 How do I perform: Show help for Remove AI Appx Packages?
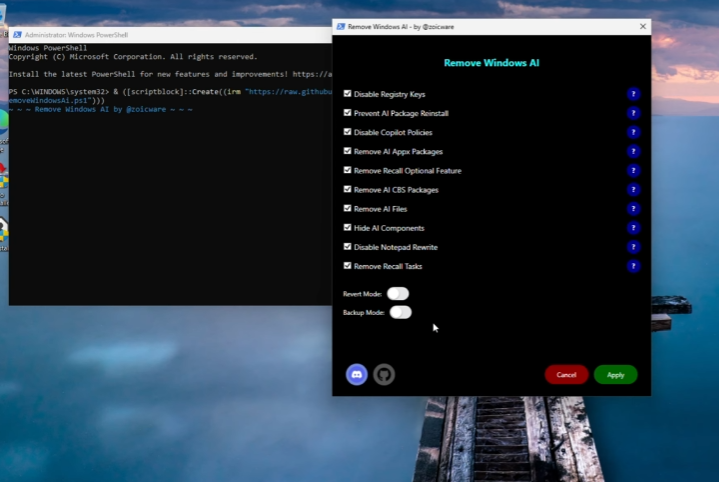tap(633, 151)
